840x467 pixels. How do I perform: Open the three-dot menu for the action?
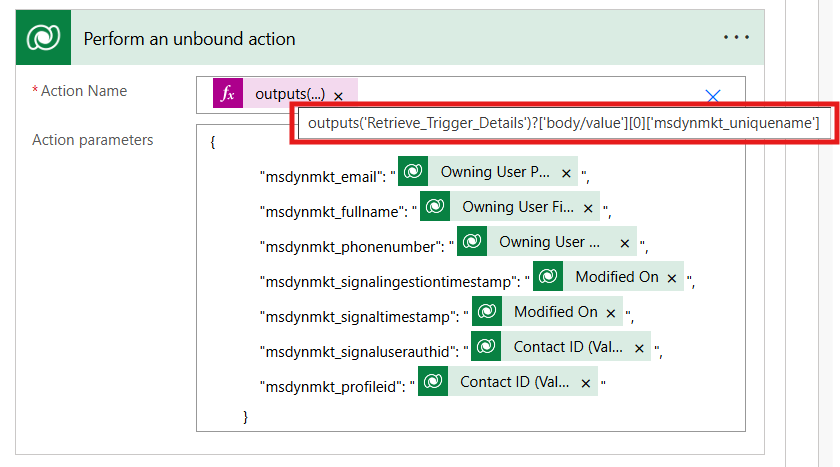736,38
